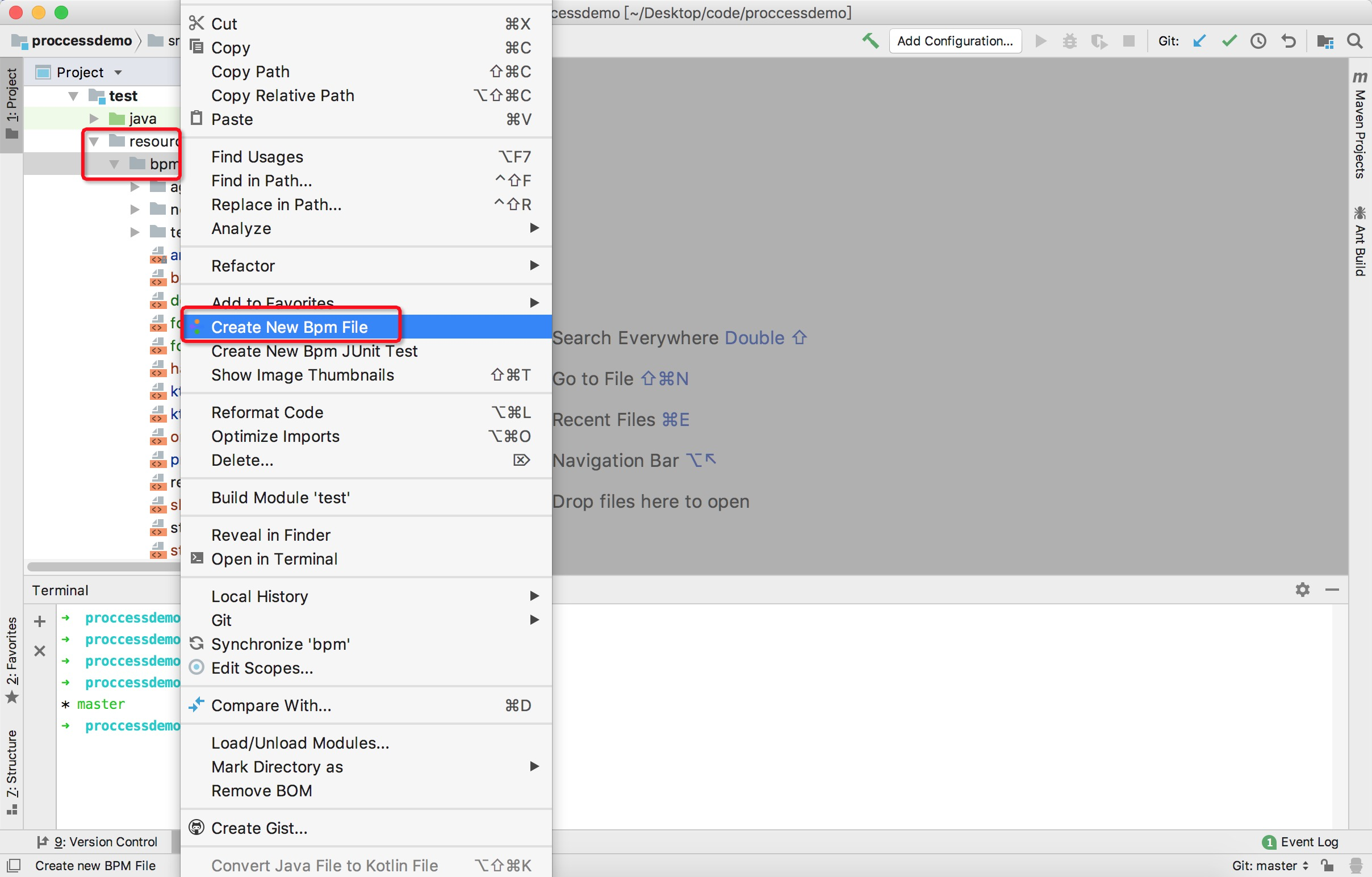
Task: Choose Reveal in Finder from context menu
Action: pyautogui.click(x=271, y=535)
